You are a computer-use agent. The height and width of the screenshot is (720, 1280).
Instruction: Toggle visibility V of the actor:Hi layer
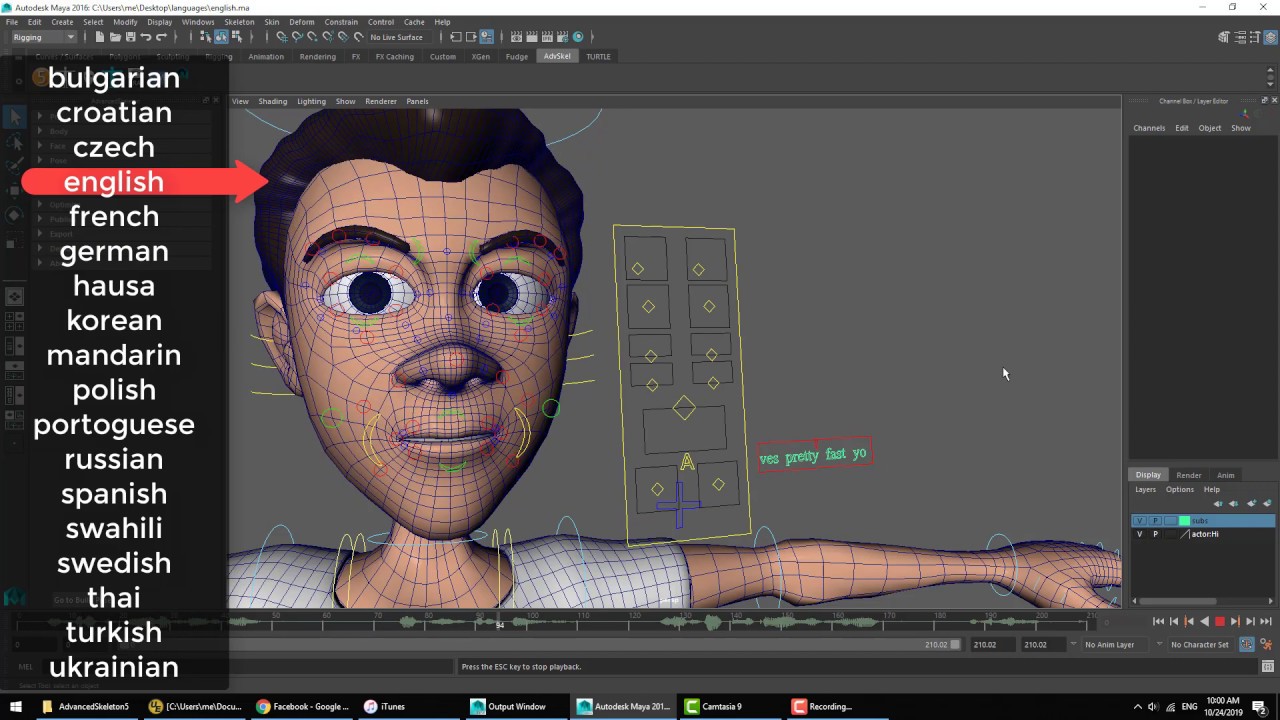pos(1139,534)
